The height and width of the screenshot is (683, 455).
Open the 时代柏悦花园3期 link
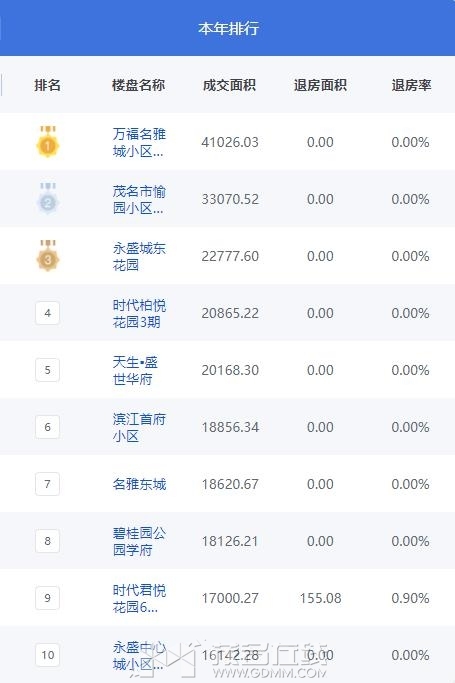(139, 313)
